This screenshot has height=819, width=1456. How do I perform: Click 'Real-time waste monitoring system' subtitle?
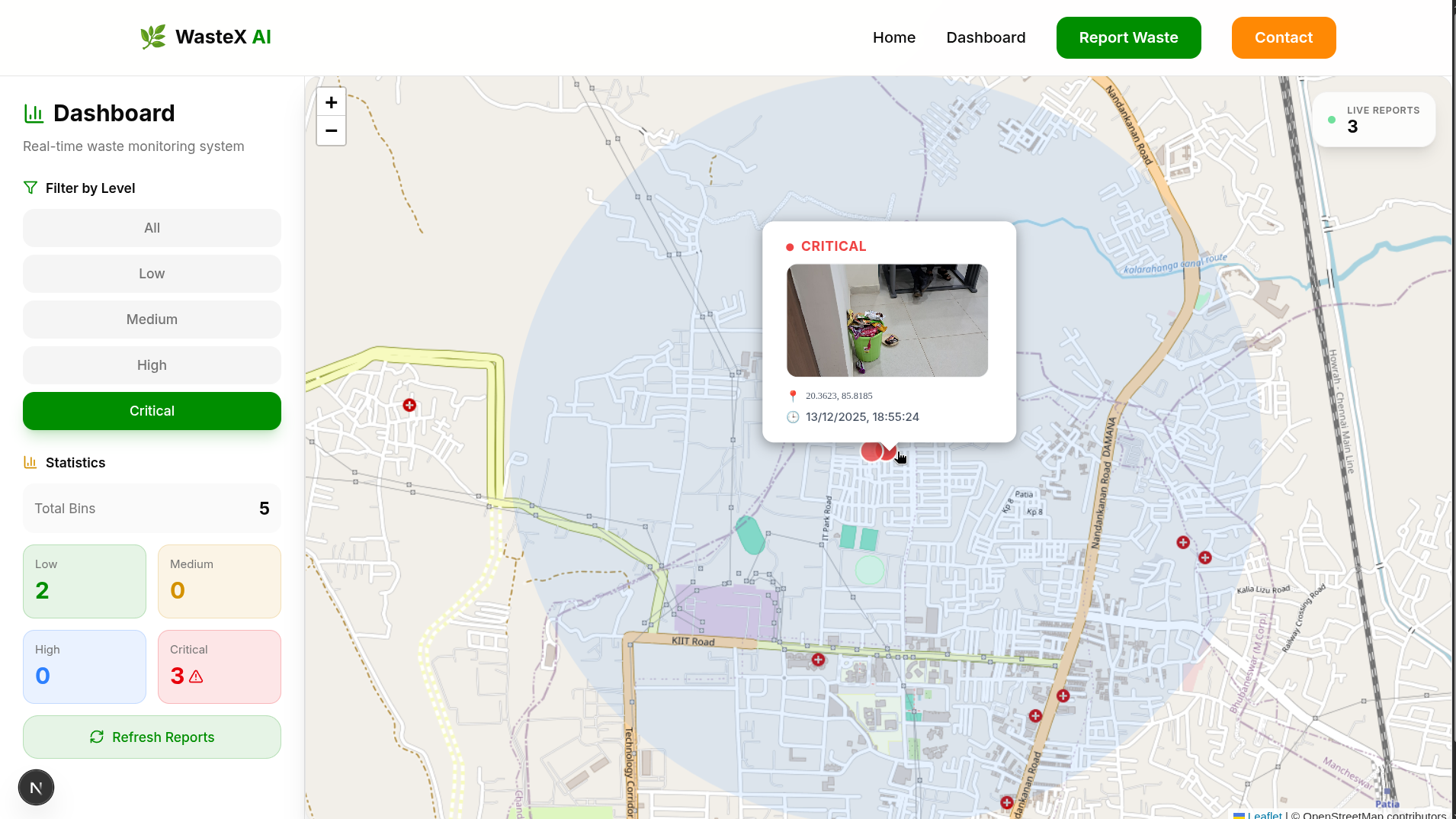pos(133,146)
